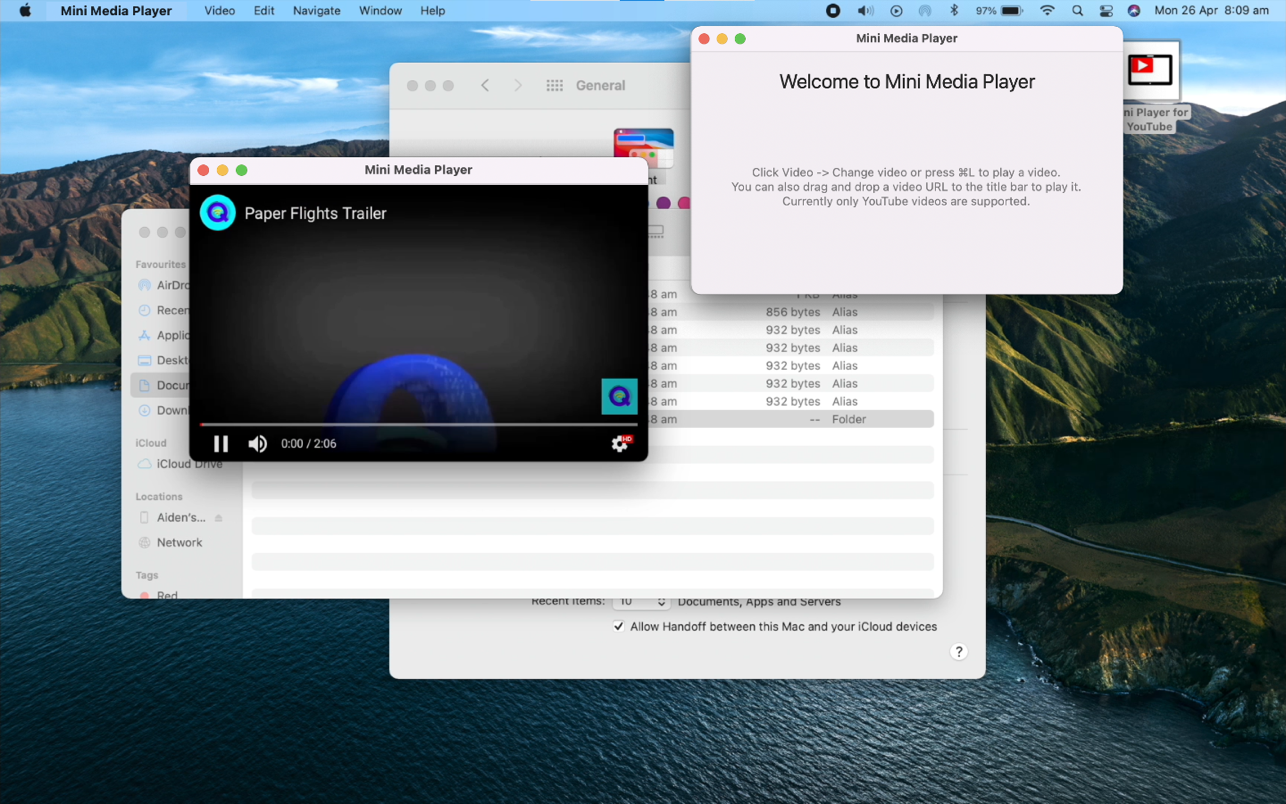Click the Mini Media Player welcome window title bar

point(907,39)
